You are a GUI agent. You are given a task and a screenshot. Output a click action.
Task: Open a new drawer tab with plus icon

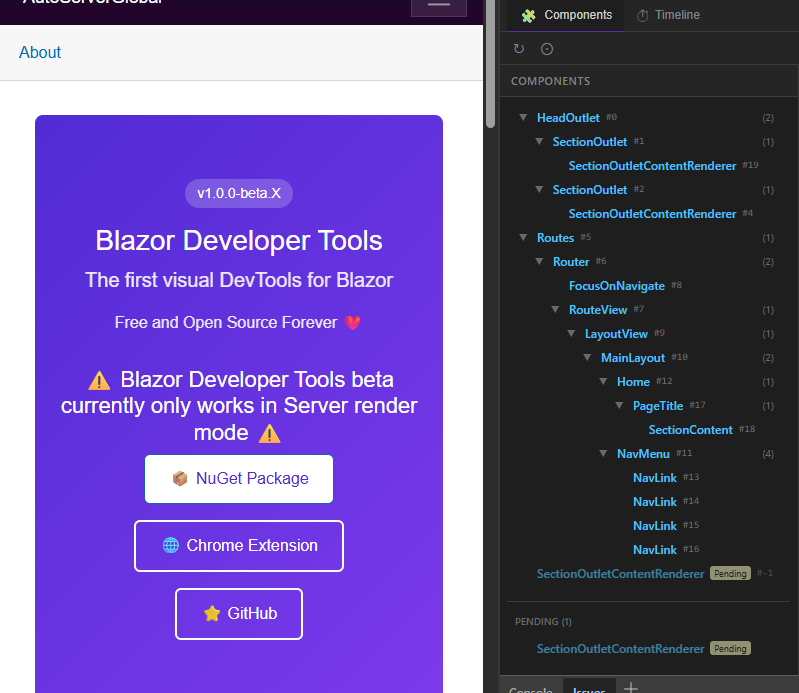631,688
